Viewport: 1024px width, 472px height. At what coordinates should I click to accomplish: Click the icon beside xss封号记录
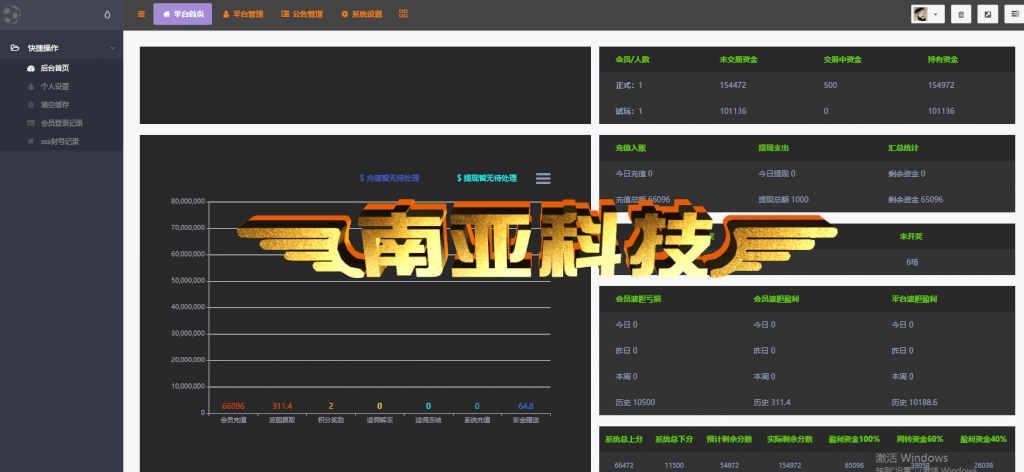click(31, 141)
